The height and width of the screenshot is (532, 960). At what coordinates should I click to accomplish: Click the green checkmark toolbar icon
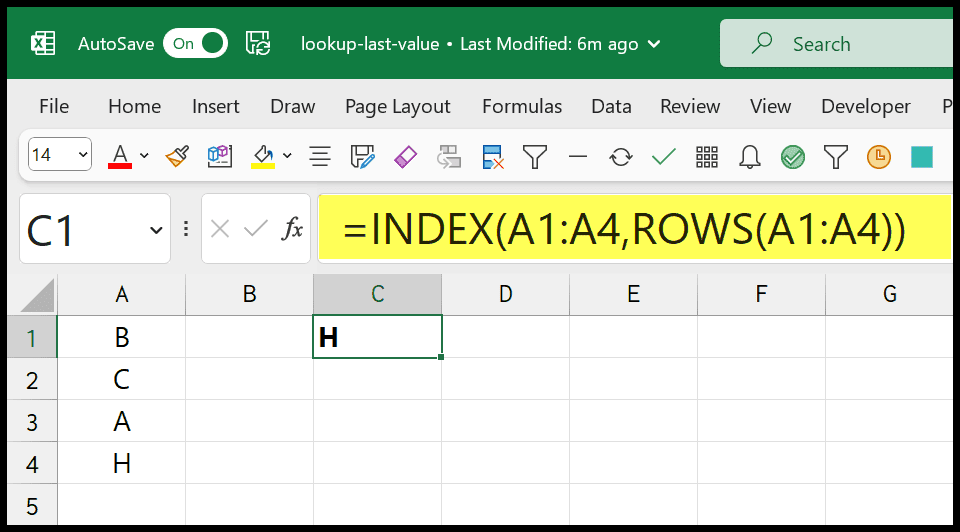tap(664, 157)
